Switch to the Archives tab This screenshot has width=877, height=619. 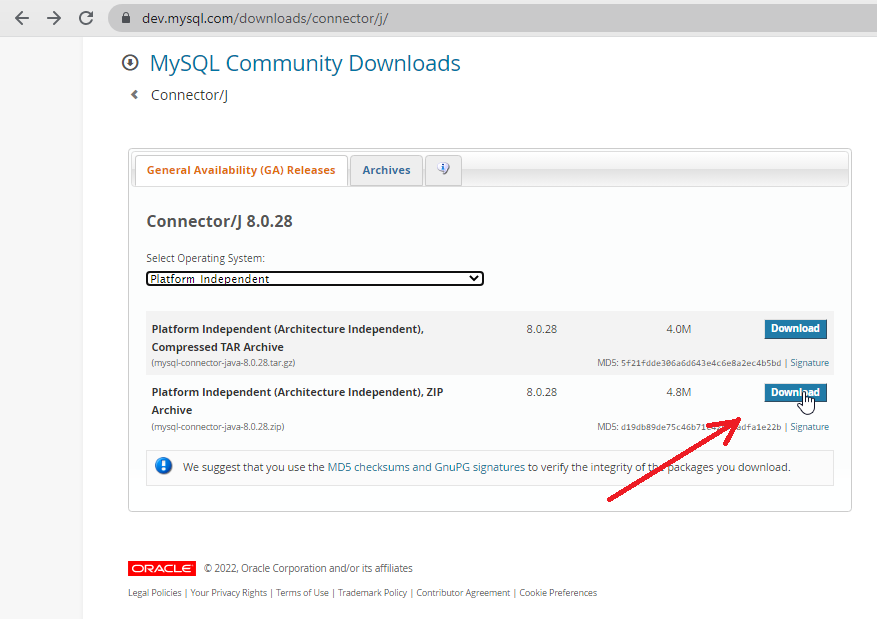(x=386, y=170)
